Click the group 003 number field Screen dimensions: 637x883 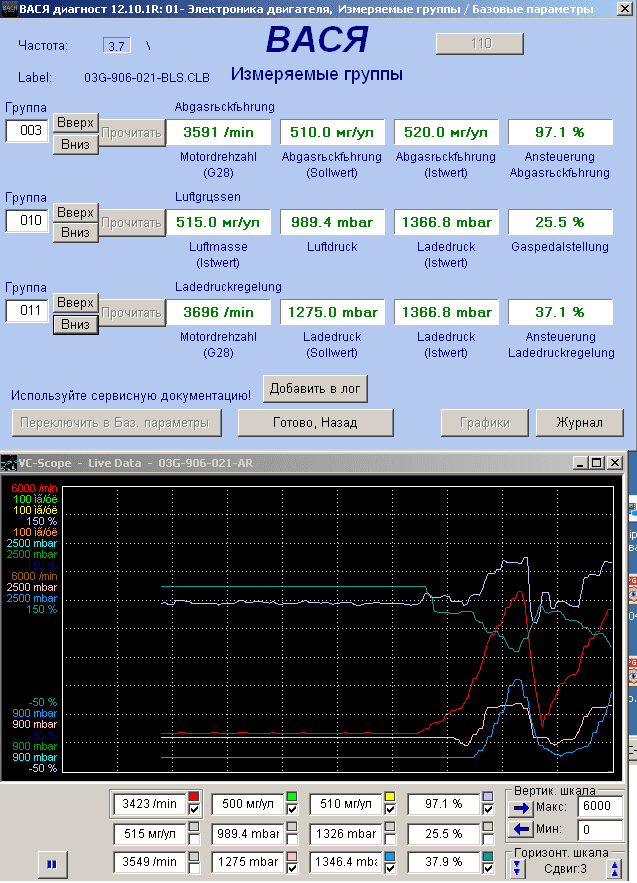pyautogui.click(x=27, y=131)
